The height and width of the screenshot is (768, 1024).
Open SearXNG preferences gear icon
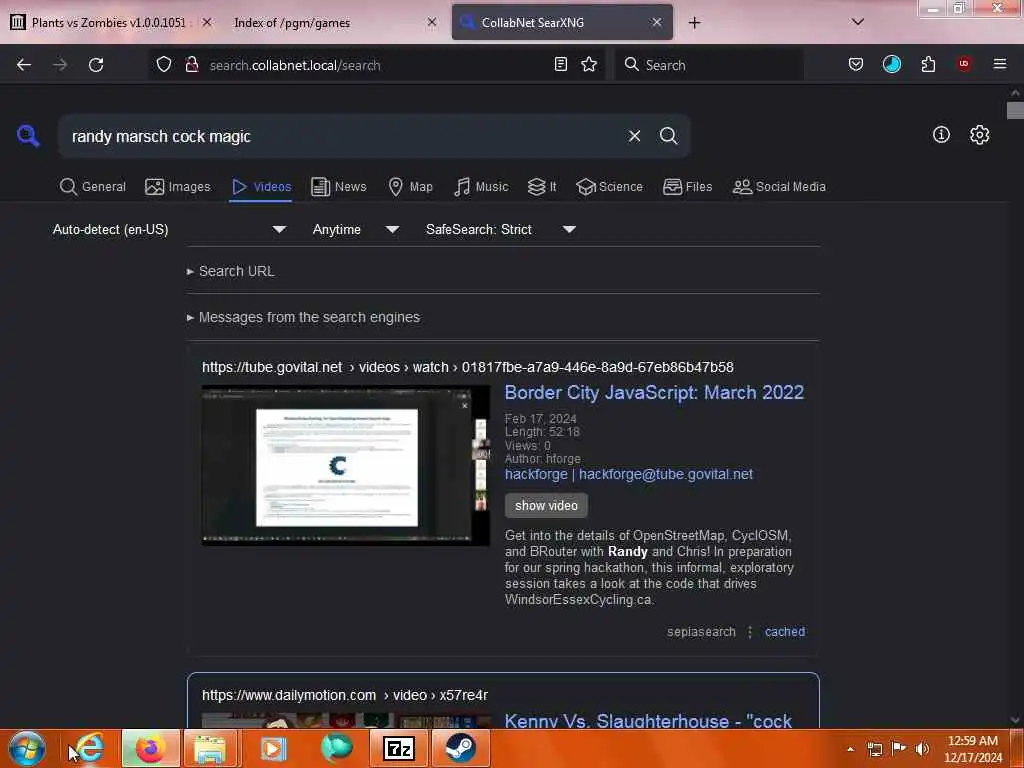tap(979, 135)
